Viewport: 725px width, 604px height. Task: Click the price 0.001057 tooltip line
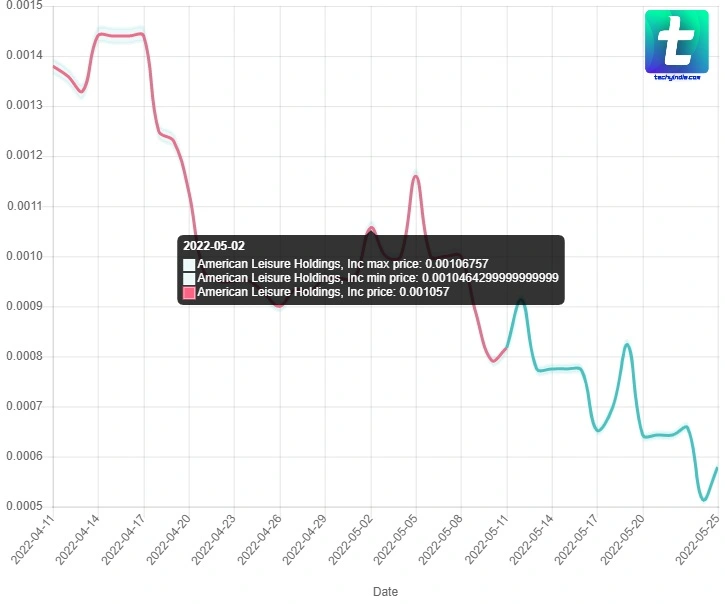tap(323, 293)
